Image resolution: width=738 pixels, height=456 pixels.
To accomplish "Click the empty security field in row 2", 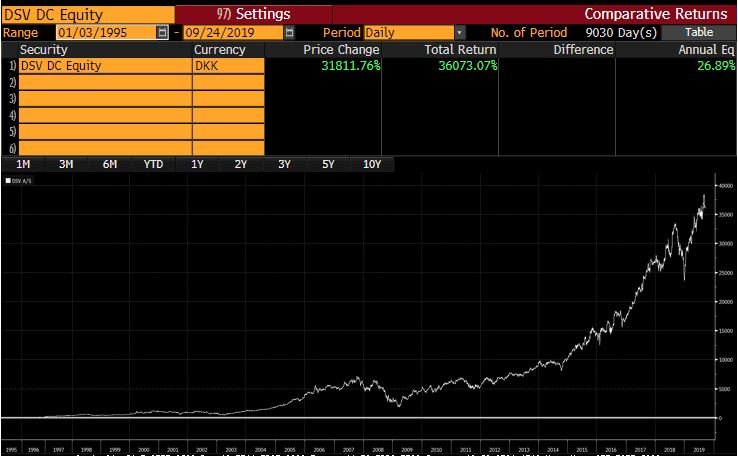I will (105, 82).
